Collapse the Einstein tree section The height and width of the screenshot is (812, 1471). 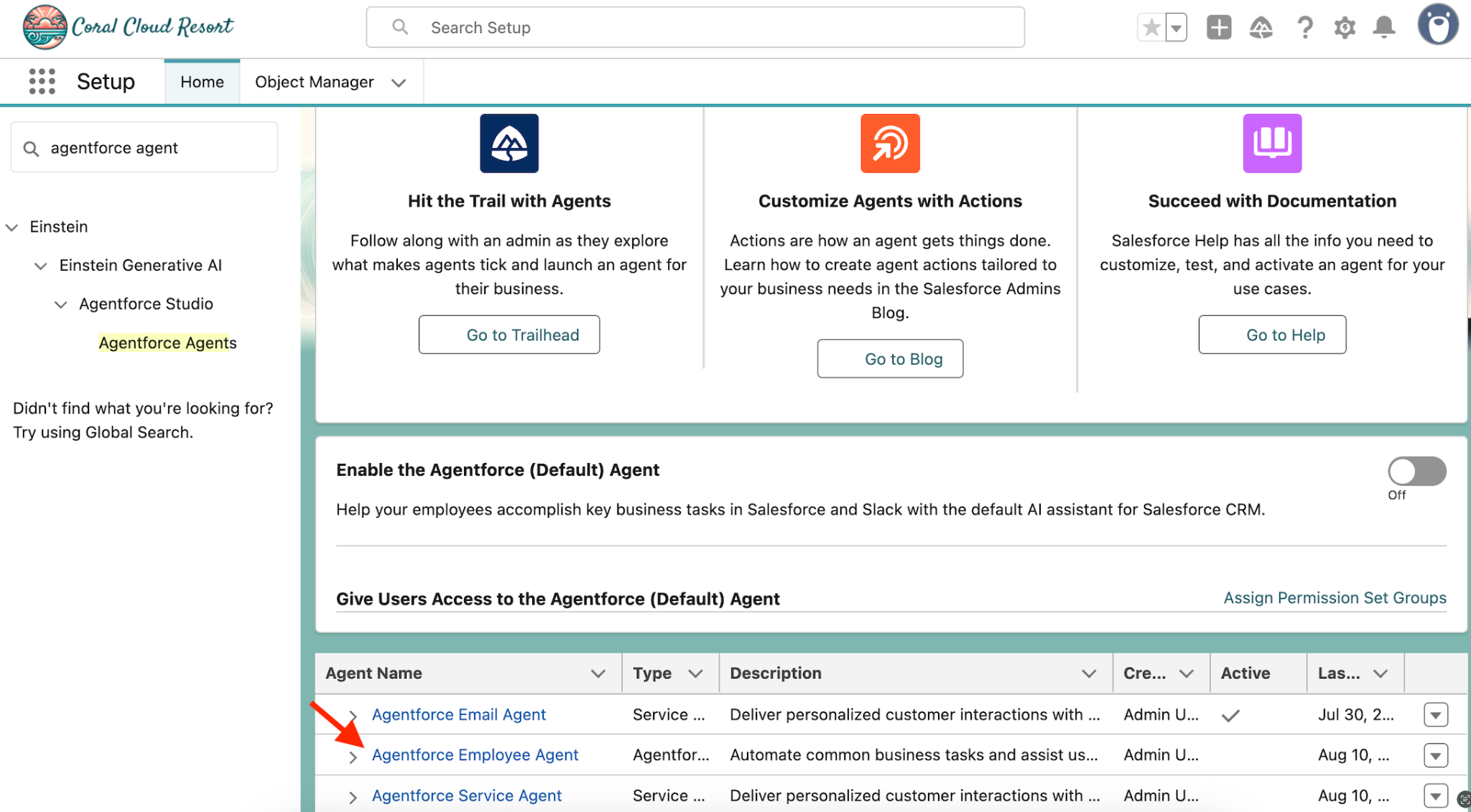tap(12, 228)
